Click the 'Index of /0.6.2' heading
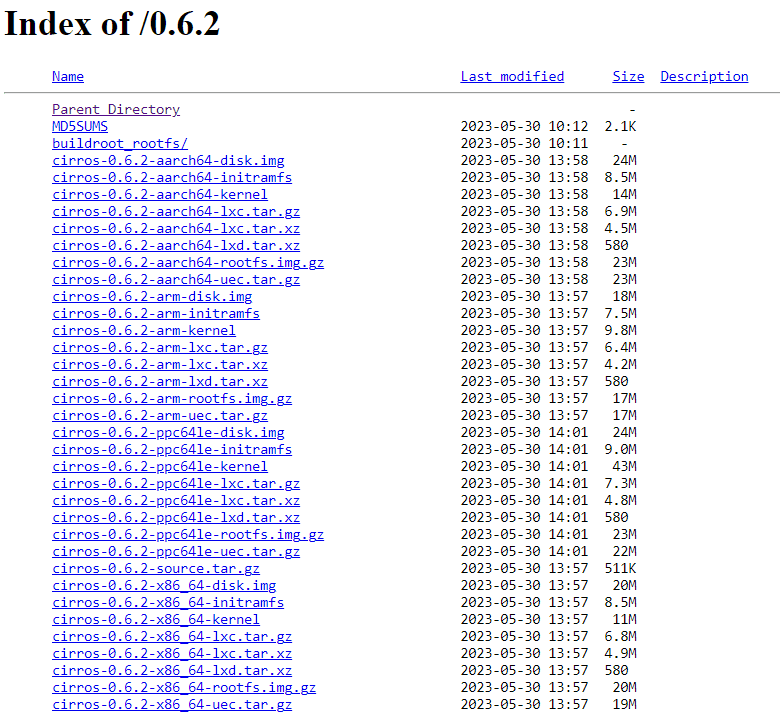780x718 pixels. (x=112, y=23)
